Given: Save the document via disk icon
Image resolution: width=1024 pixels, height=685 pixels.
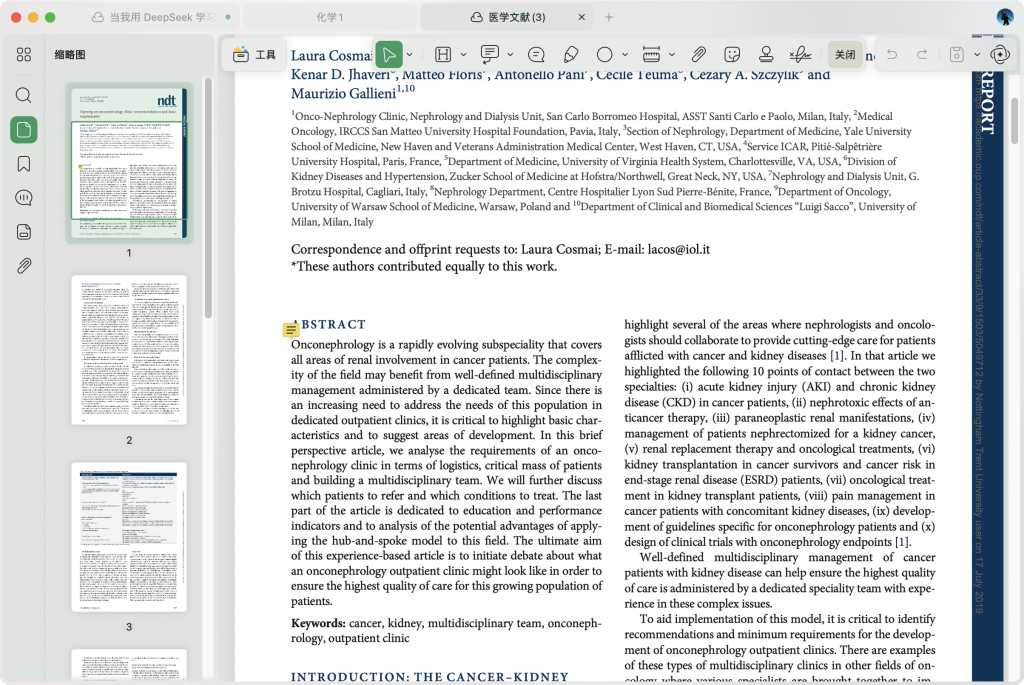Looking at the screenshot, I should [957, 55].
